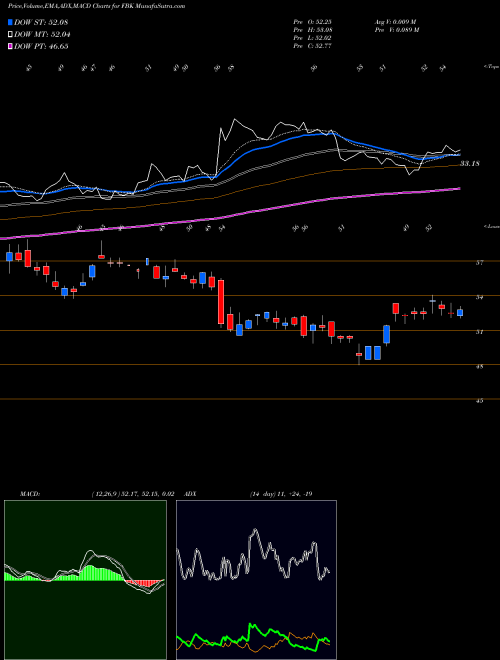Click the MACD panel title label

pyautogui.click(x=30, y=494)
